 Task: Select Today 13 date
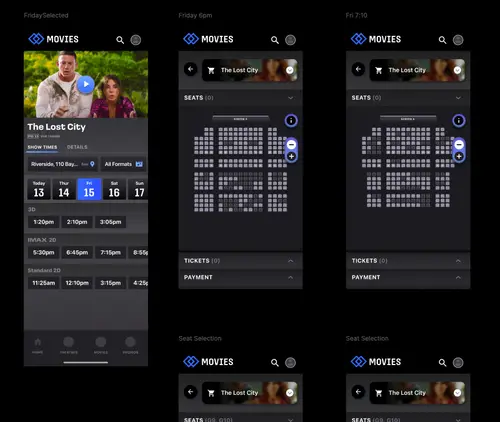(x=39, y=189)
